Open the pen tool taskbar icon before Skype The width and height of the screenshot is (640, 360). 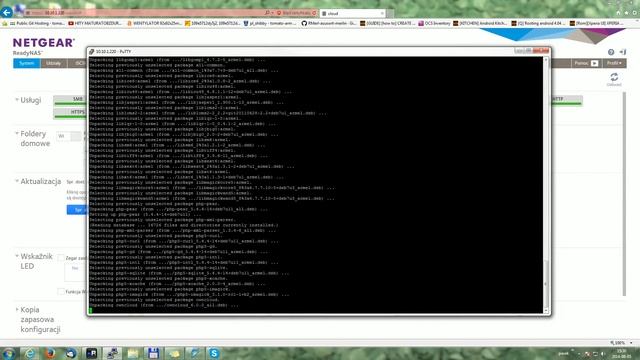click(194, 353)
